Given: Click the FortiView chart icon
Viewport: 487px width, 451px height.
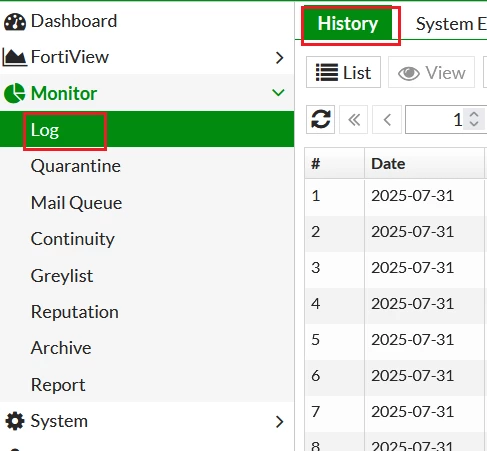Looking at the screenshot, I should [14, 57].
